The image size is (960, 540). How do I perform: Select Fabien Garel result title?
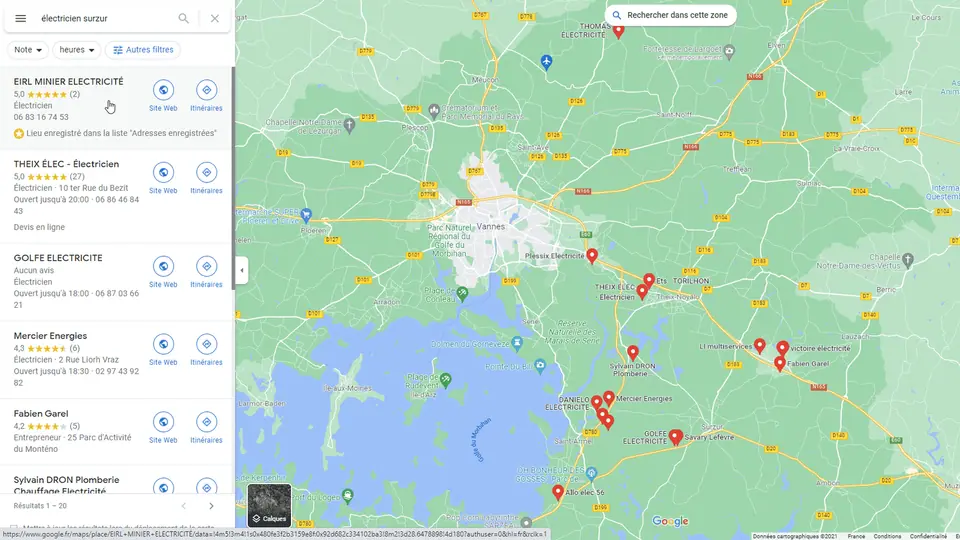click(41, 413)
